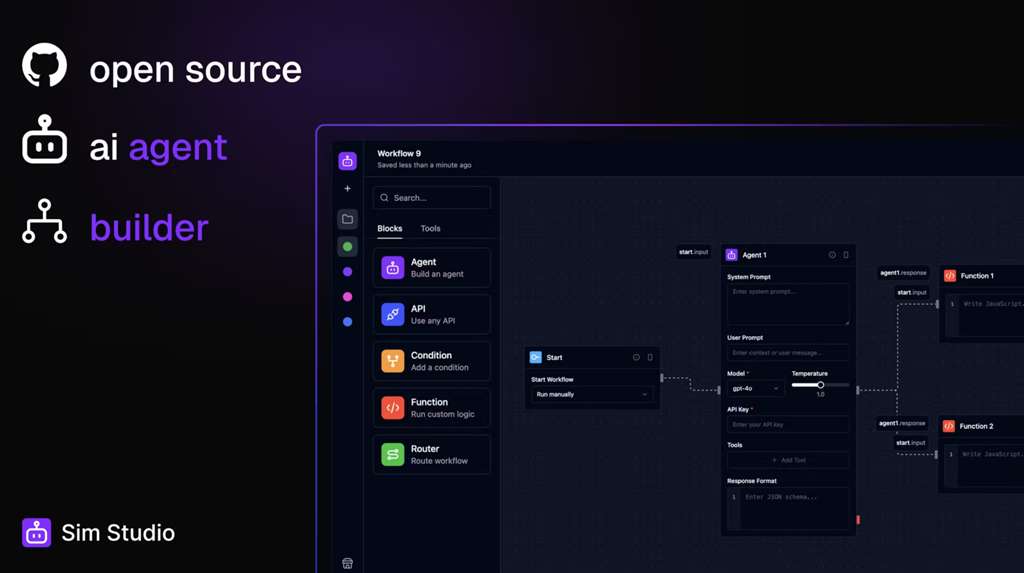
Task: Click the Add Tool button in Agent 1
Action: (x=788, y=460)
